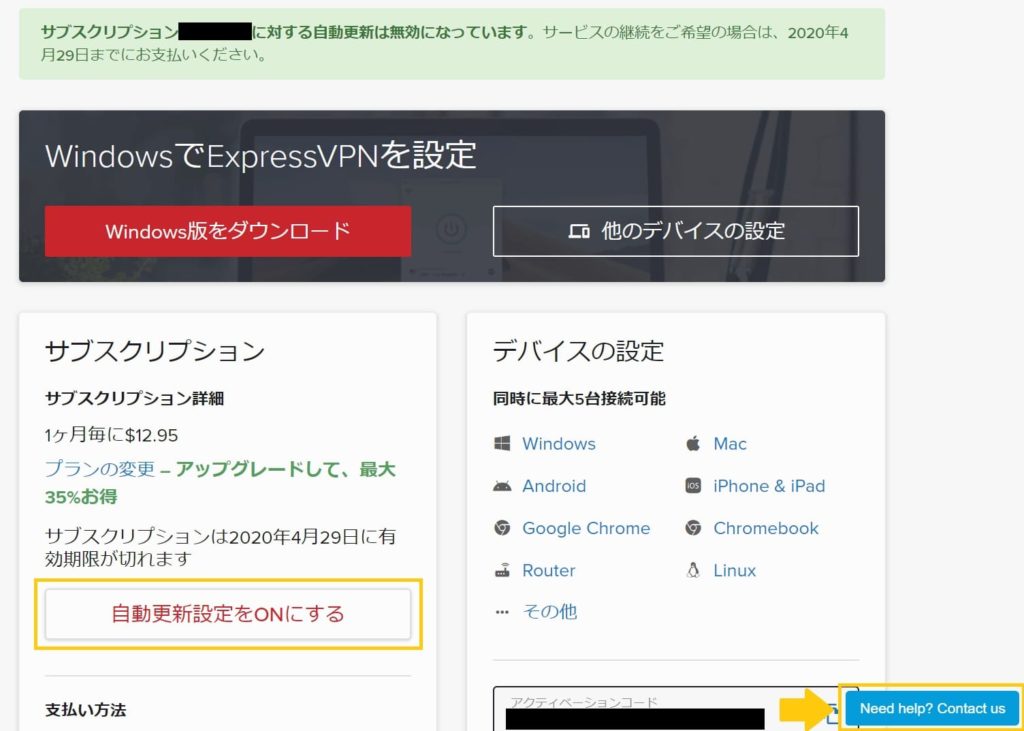Click the iOS badge icon

pos(693,486)
